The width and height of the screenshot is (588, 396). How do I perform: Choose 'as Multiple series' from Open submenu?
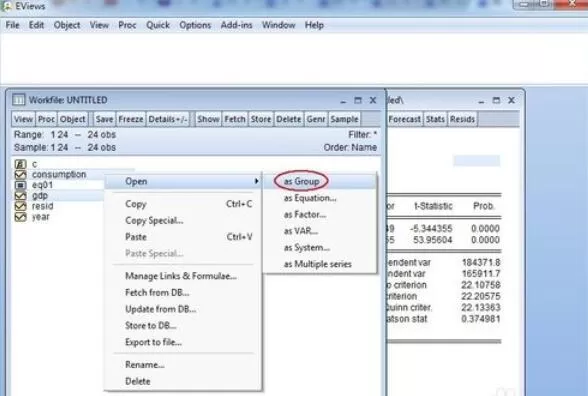point(320,264)
